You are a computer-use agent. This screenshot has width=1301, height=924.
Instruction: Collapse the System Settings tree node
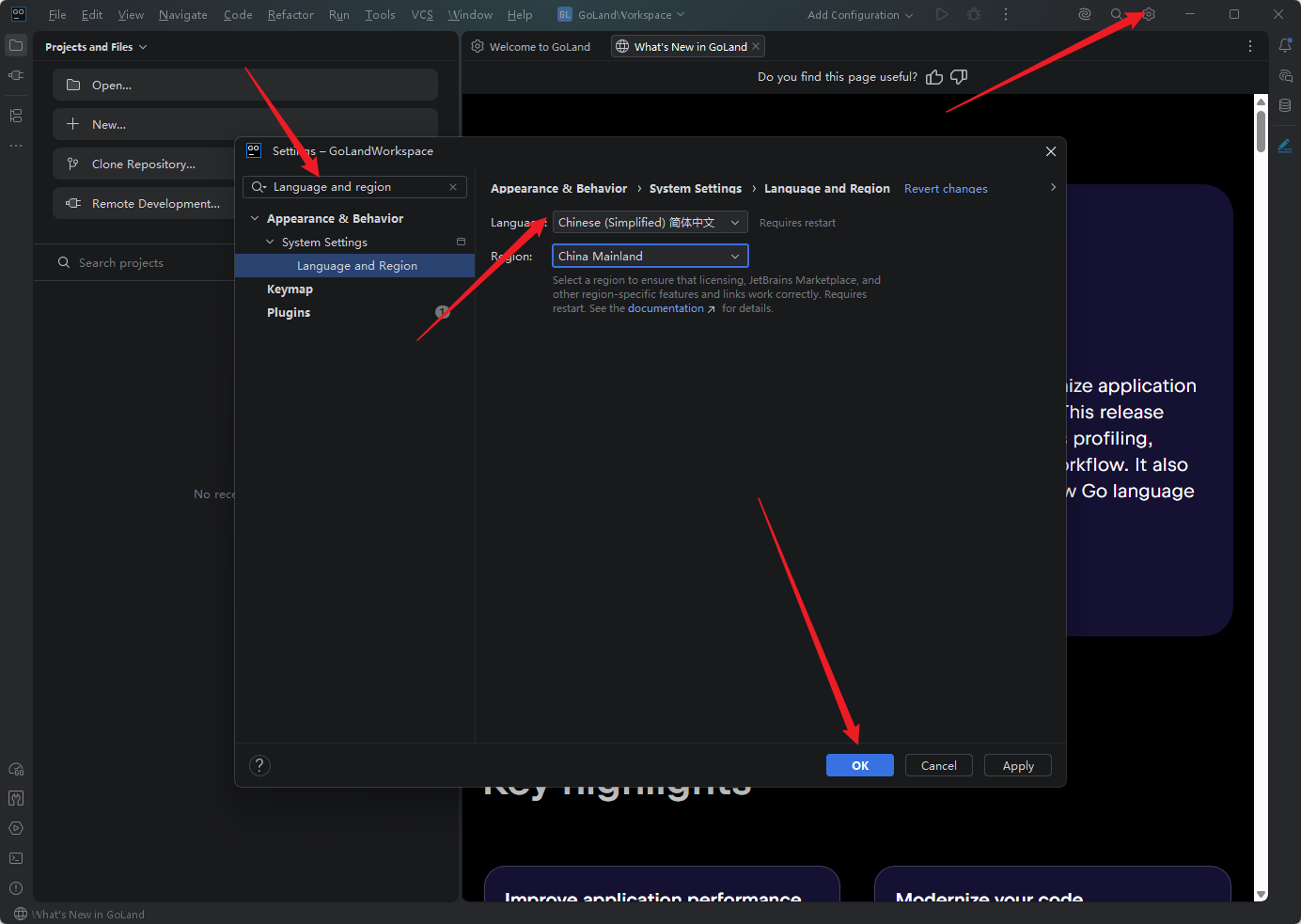270,242
